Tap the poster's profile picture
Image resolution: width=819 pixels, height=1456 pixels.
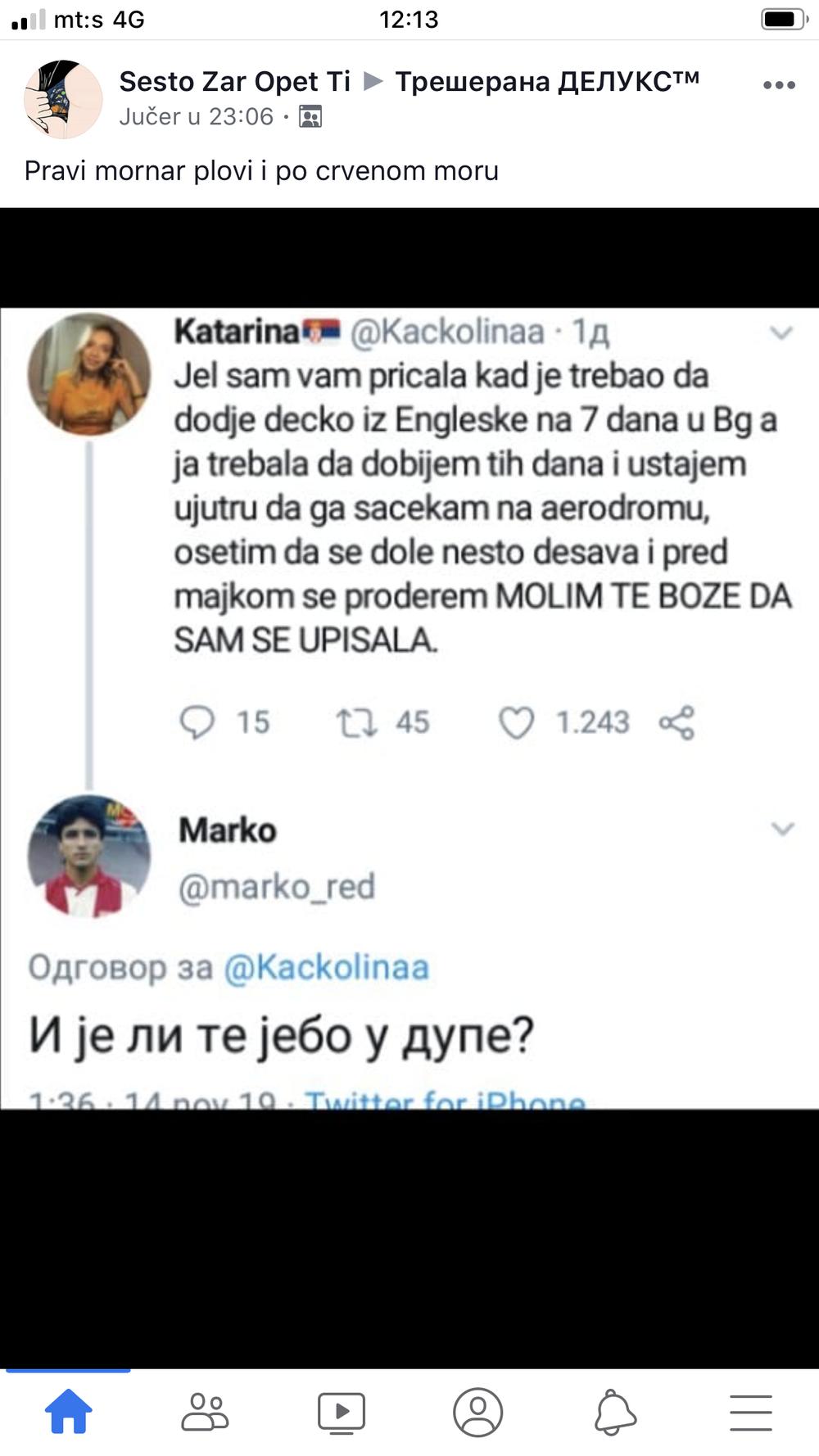pyautogui.click(x=63, y=99)
